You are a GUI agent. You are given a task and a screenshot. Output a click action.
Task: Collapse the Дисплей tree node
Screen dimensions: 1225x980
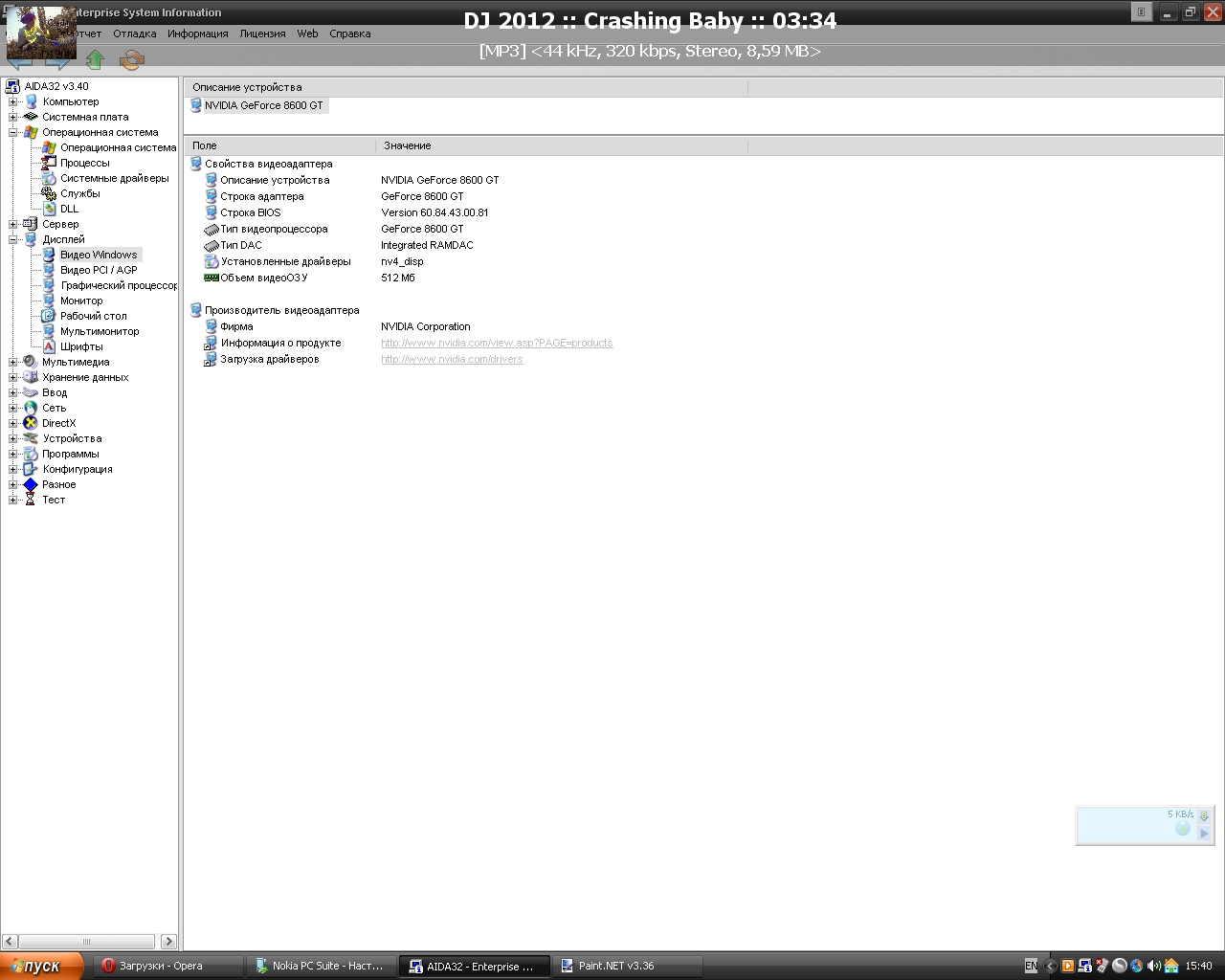pos(13,239)
